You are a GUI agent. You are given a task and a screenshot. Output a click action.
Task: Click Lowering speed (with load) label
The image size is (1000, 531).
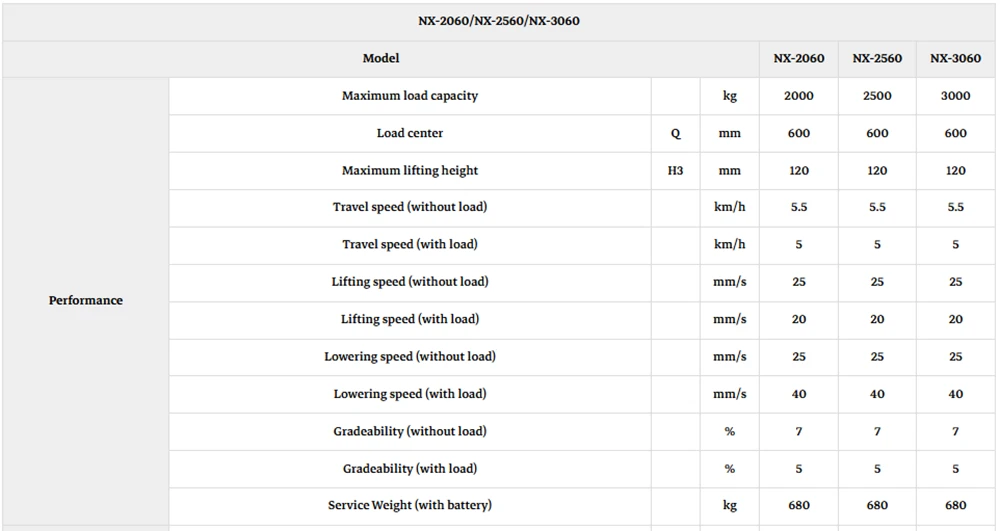click(409, 394)
